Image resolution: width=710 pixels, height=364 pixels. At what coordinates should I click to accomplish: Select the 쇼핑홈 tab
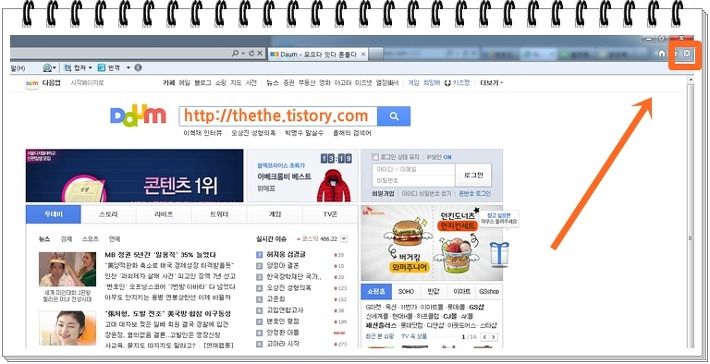pyautogui.click(x=376, y=292)
